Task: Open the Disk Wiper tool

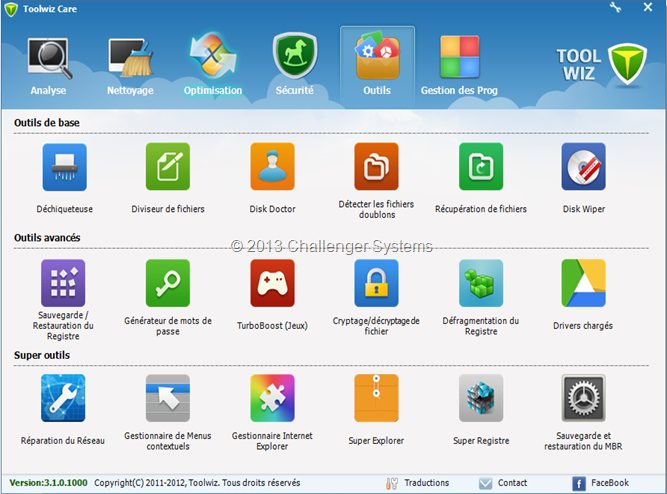Action: point(584,167)
